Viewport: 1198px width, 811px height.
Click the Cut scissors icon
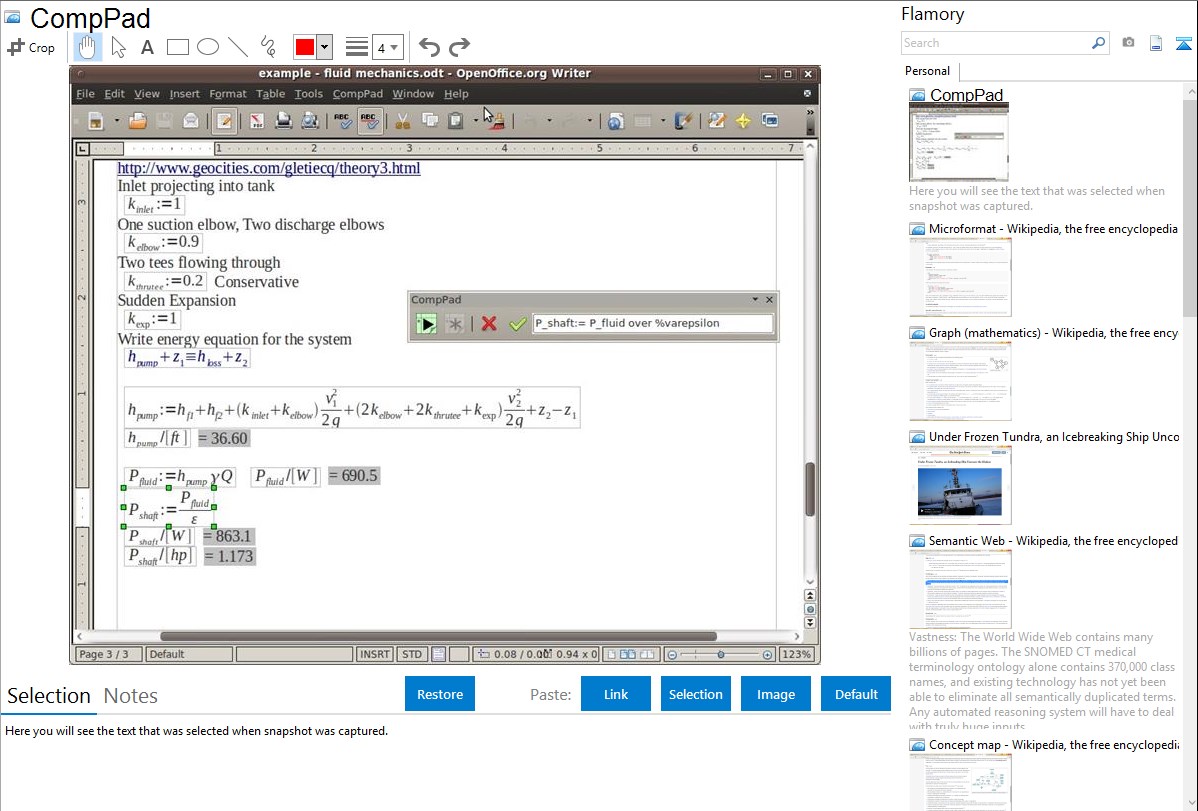pos(403,121)
